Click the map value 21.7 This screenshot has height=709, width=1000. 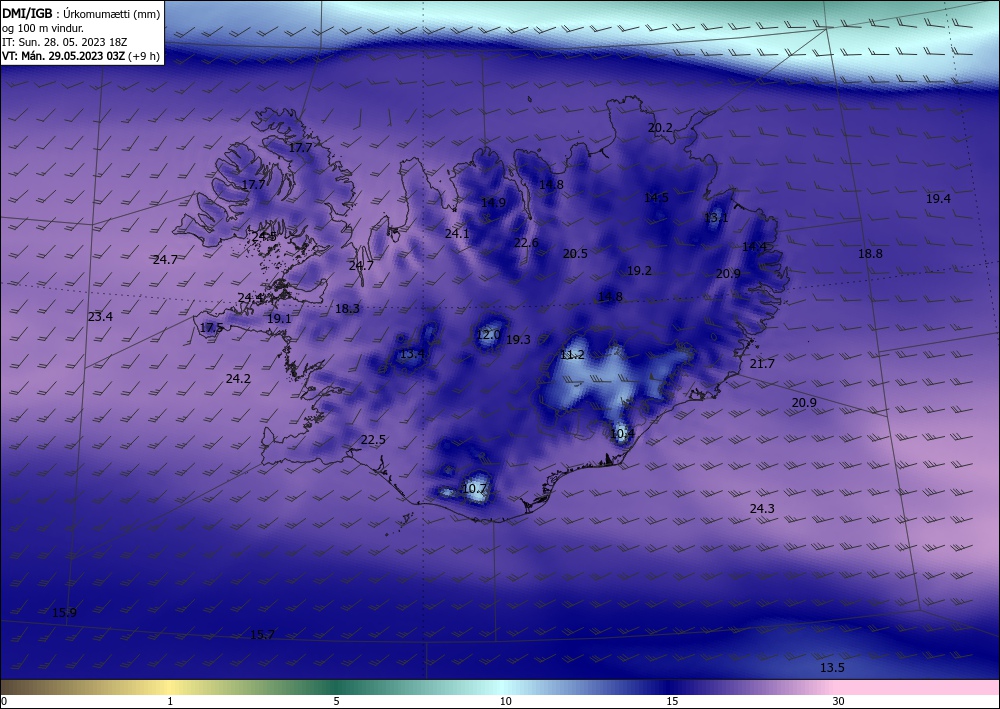pyautogui.click(x=761, y=363)
